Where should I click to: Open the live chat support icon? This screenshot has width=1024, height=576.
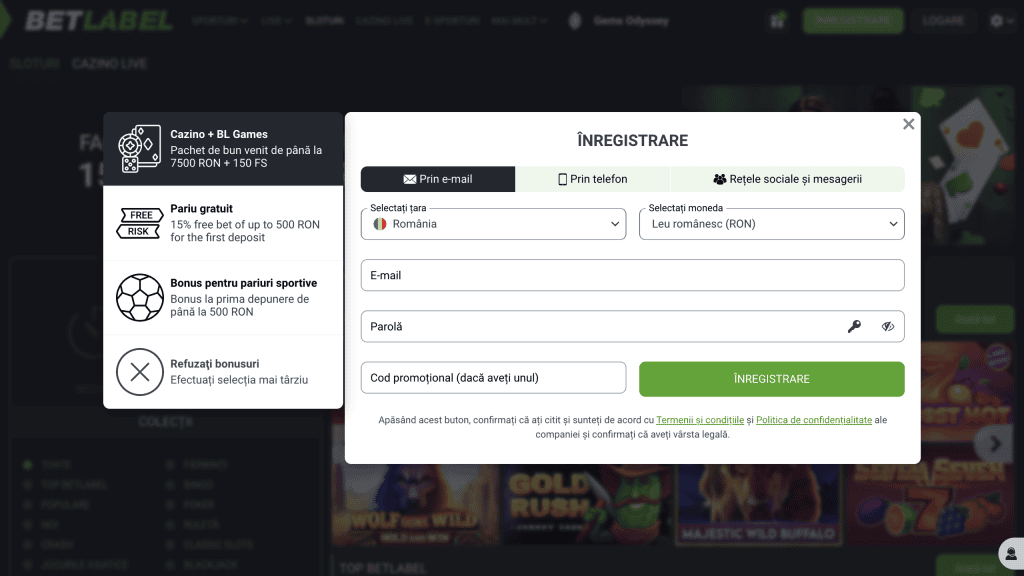click(x=1011, y=551)
